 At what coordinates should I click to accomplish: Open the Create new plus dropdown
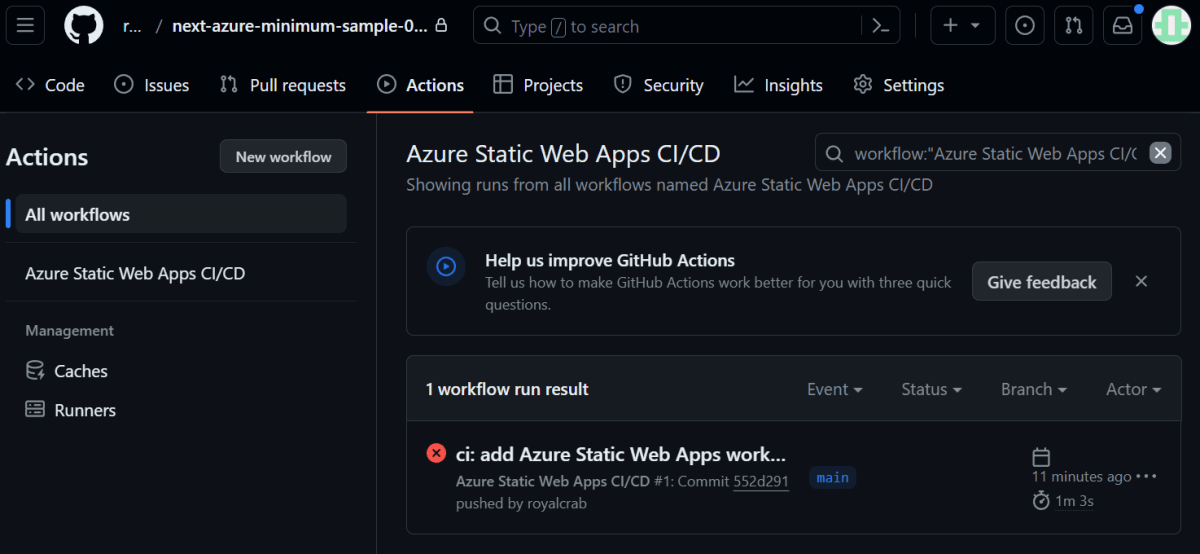(x=962, y=26)
